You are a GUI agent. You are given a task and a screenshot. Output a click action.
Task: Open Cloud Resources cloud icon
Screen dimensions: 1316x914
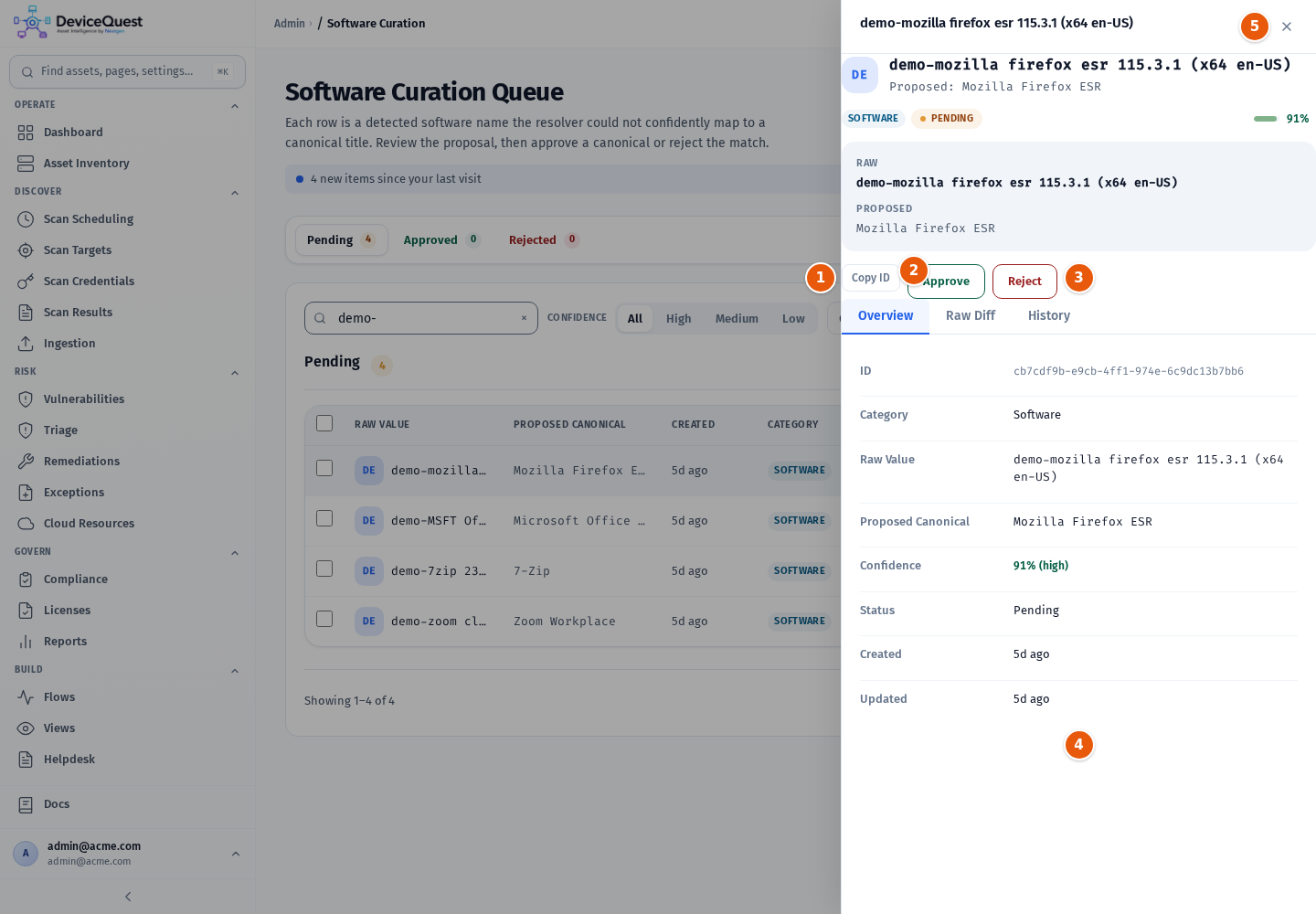pos(26,524)
